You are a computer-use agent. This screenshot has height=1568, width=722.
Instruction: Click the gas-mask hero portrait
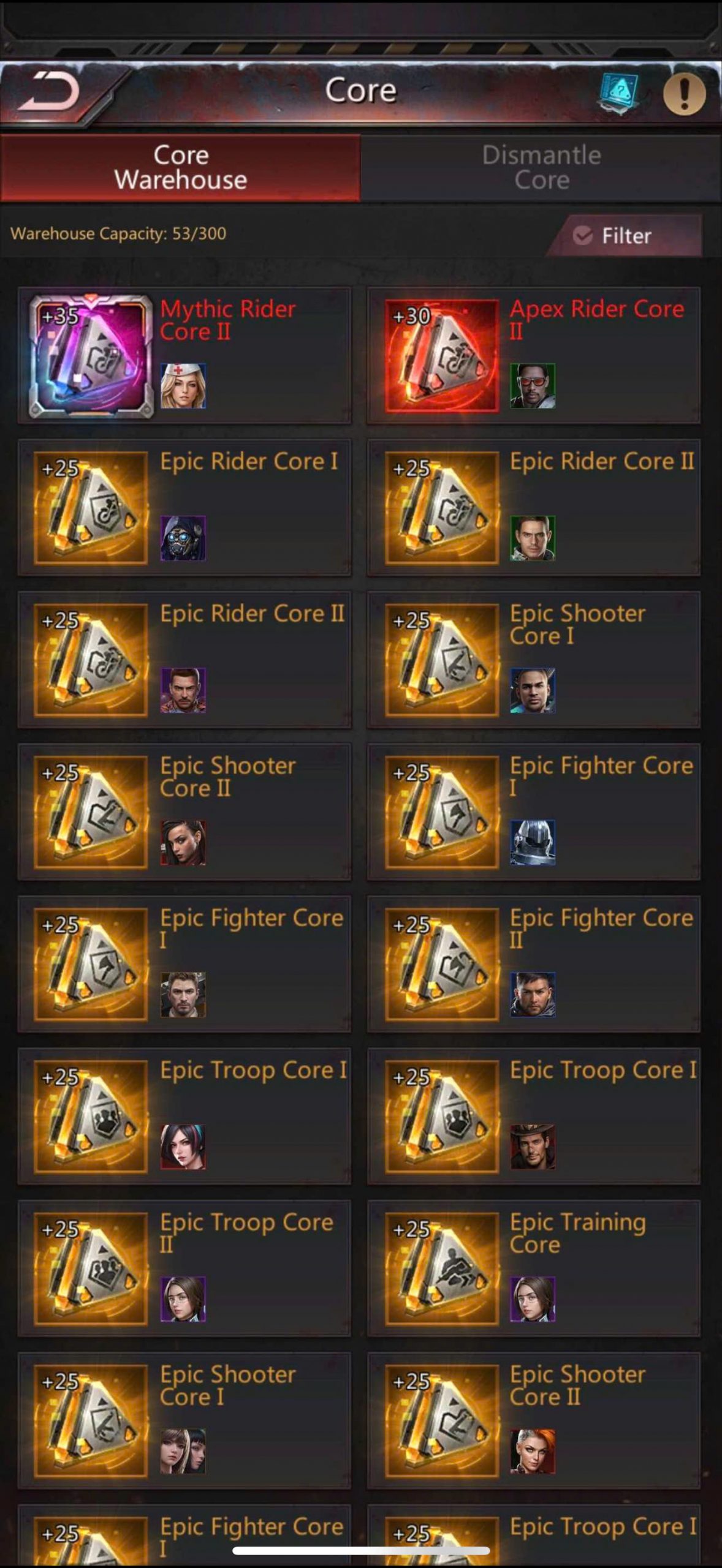(183, 538)
